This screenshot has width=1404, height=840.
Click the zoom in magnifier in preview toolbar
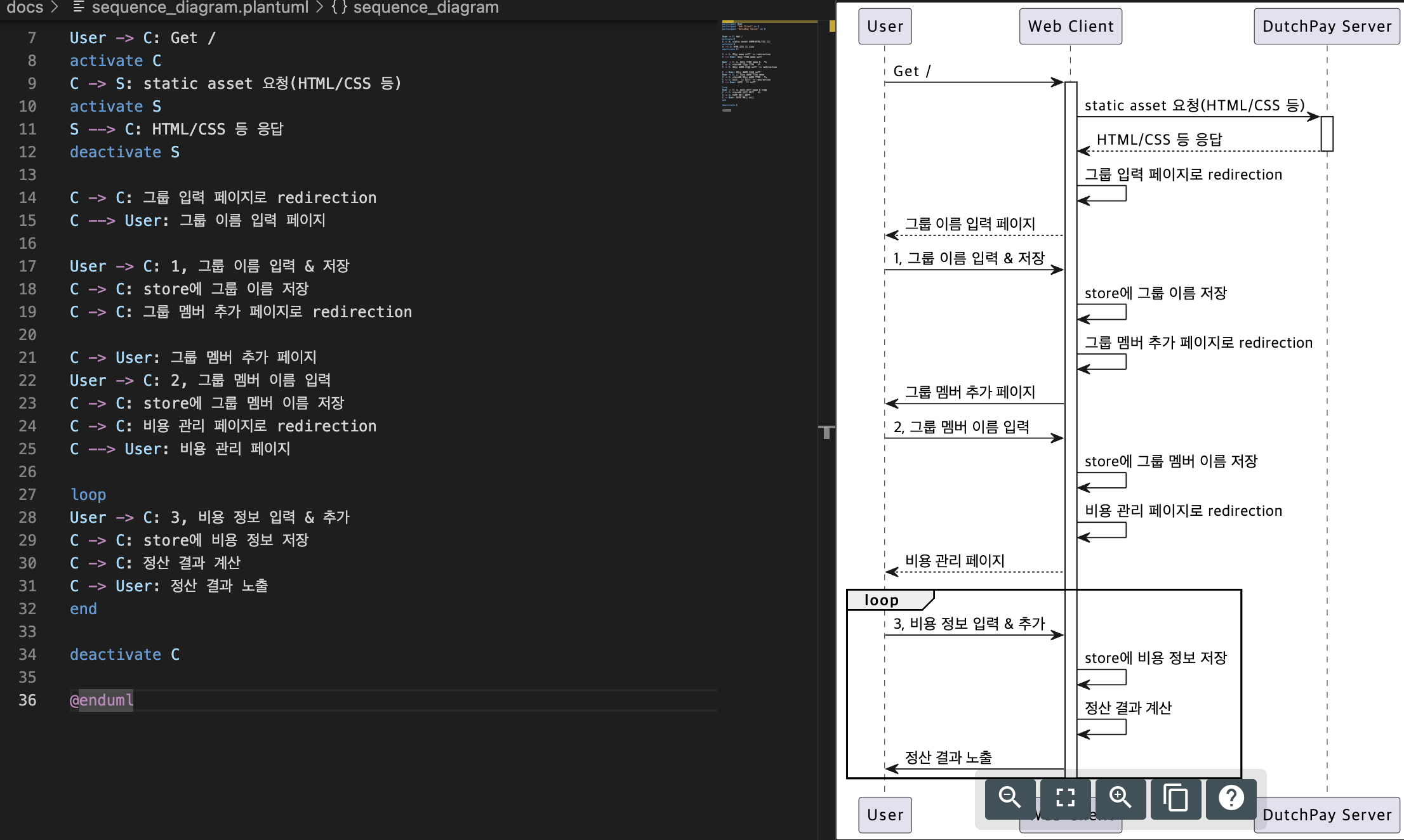1120,798
